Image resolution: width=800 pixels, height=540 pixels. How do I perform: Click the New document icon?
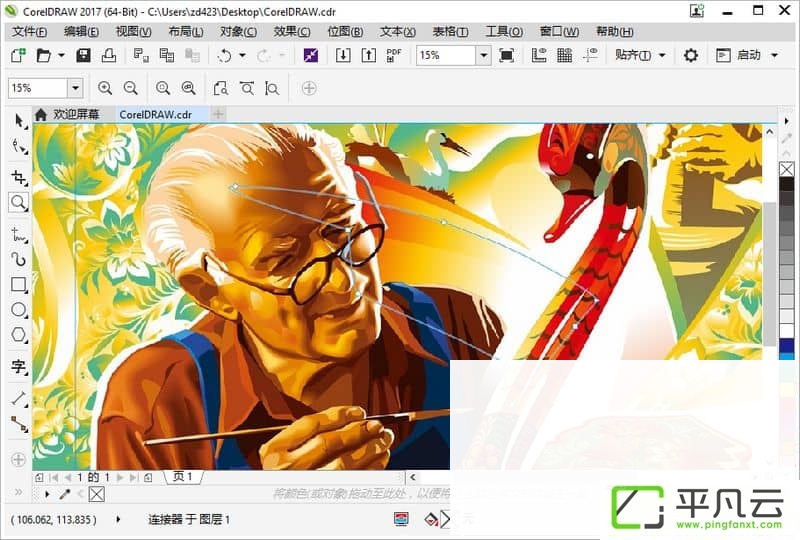[18, 55]
